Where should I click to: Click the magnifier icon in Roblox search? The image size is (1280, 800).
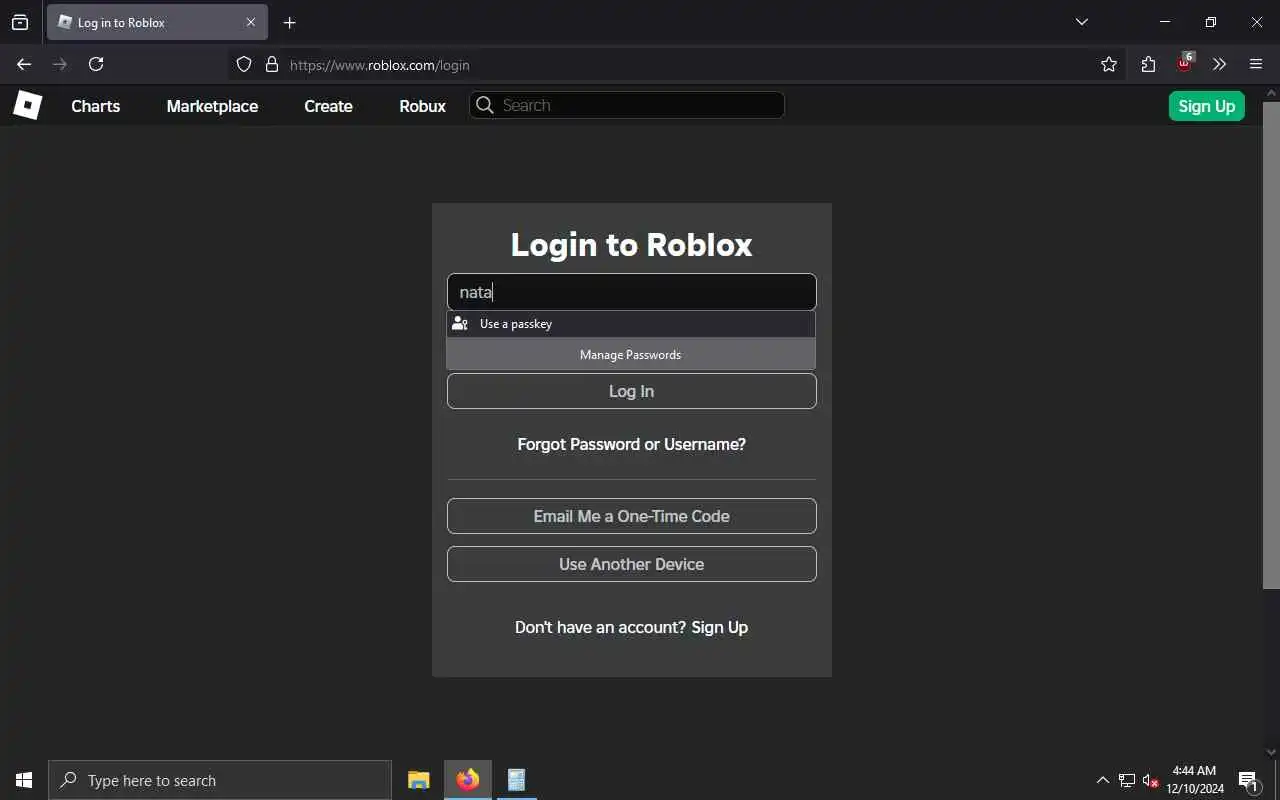click(485, 105)
